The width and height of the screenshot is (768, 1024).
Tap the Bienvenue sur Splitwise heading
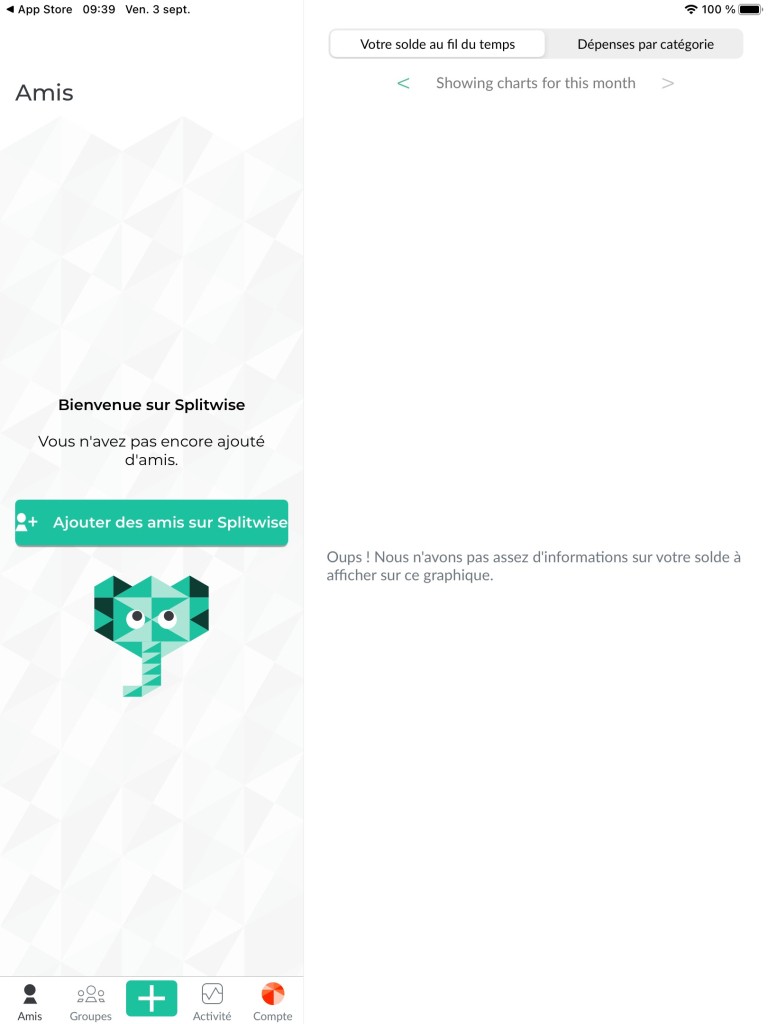click(152, 405)
